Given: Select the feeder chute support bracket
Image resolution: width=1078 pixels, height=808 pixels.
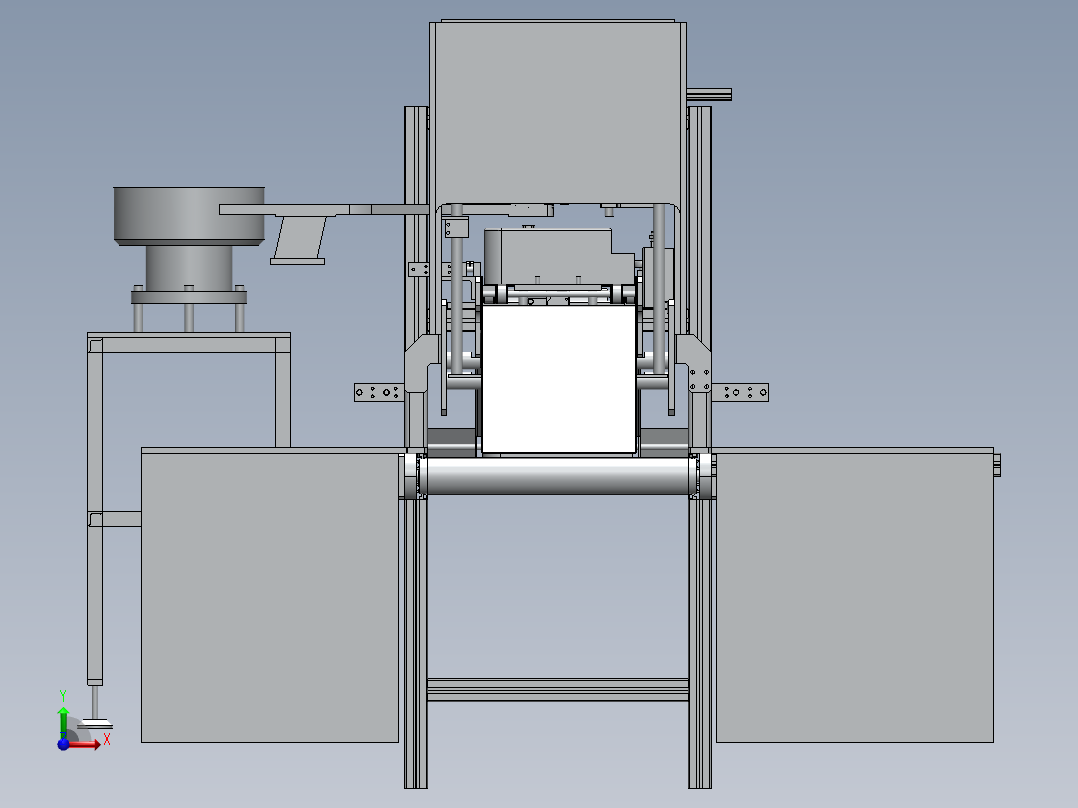Looking at the screenshot, I should [299, 241].
